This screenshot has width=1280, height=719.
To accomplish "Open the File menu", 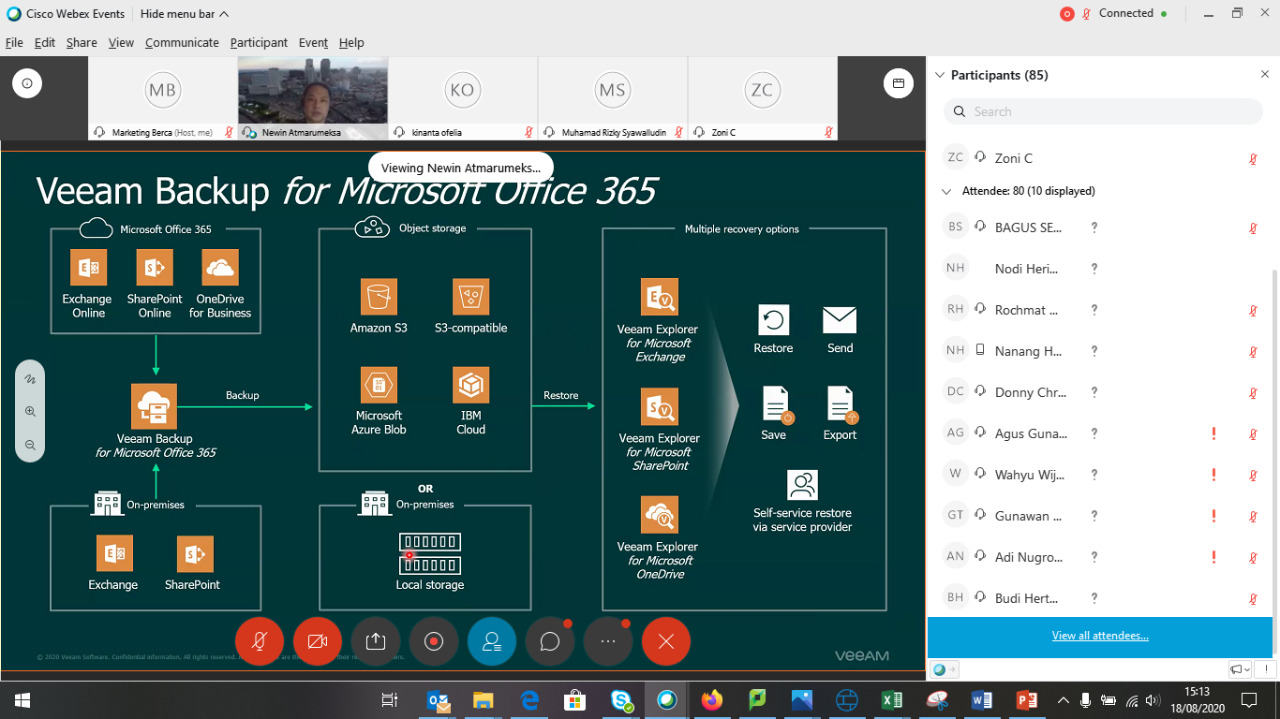I will tap(14, 43).
